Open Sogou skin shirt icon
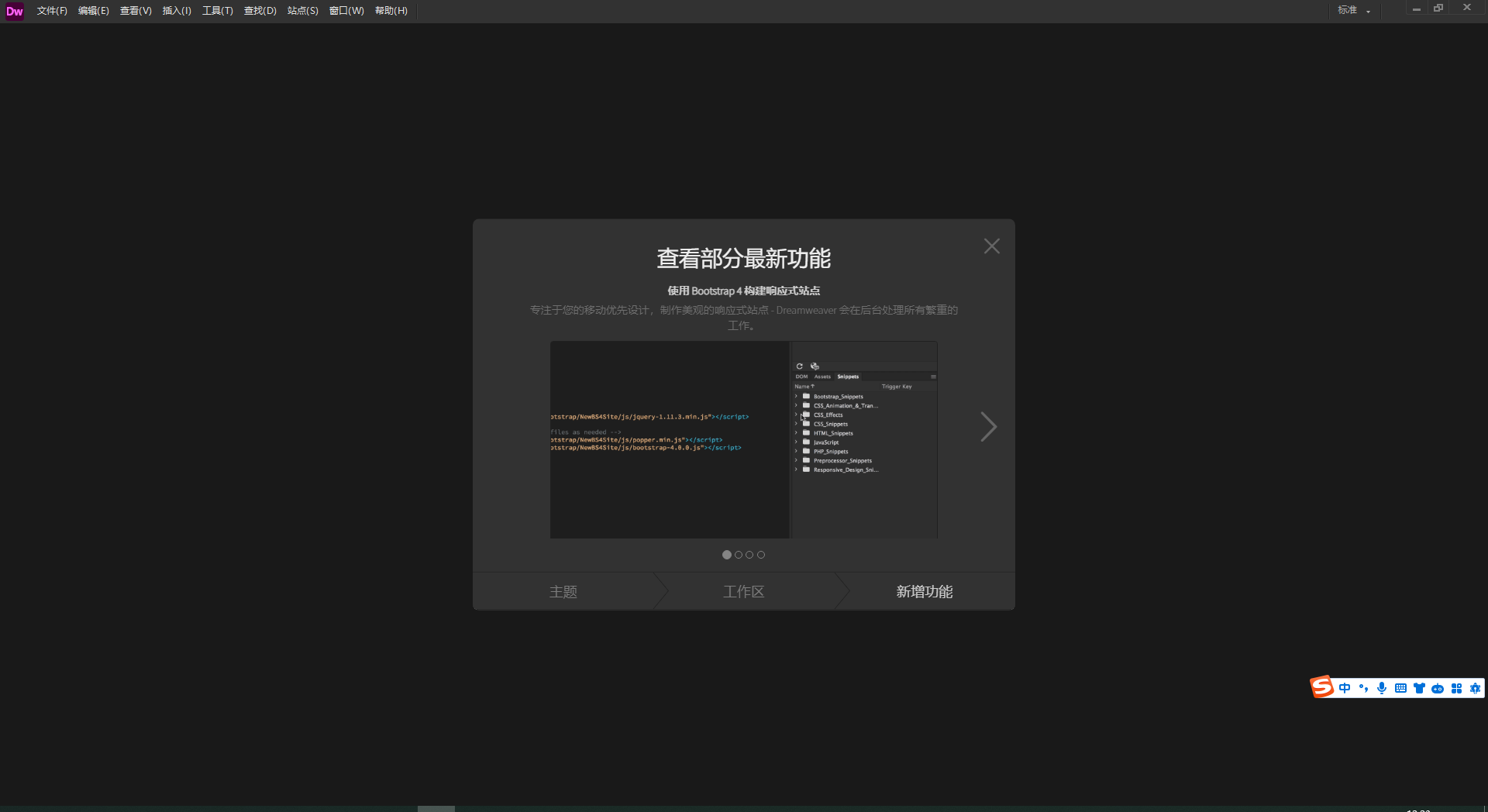The height and width of the screenshot is (812, 1488). (1419, 688)
